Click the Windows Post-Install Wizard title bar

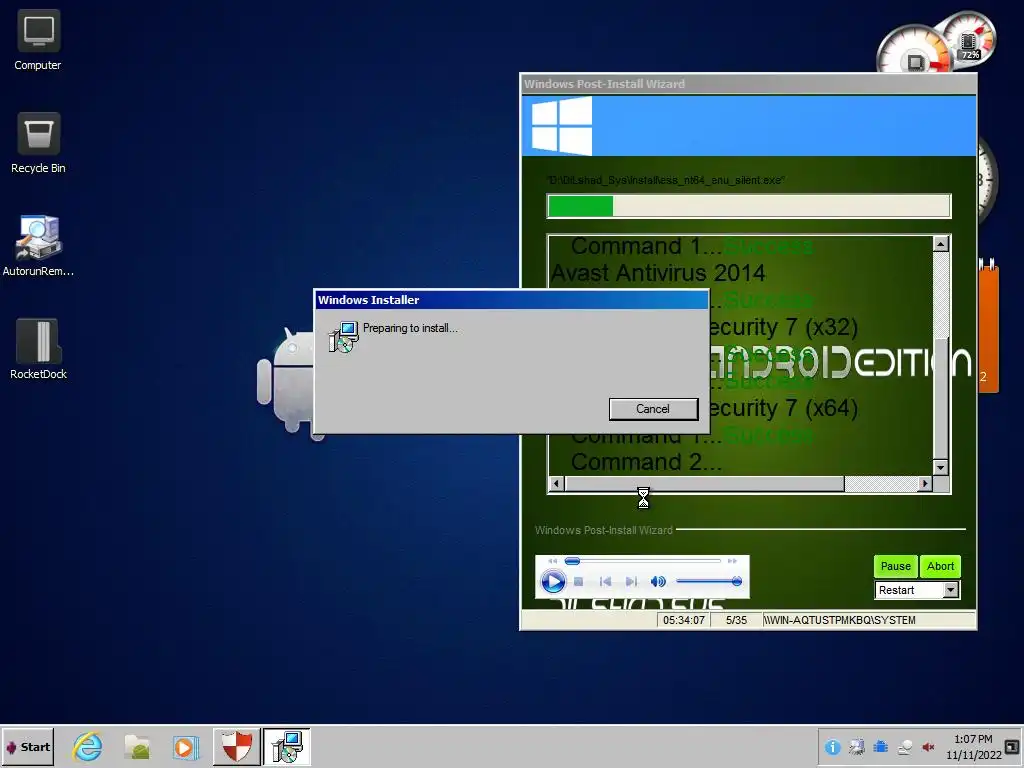pos(748,84)
